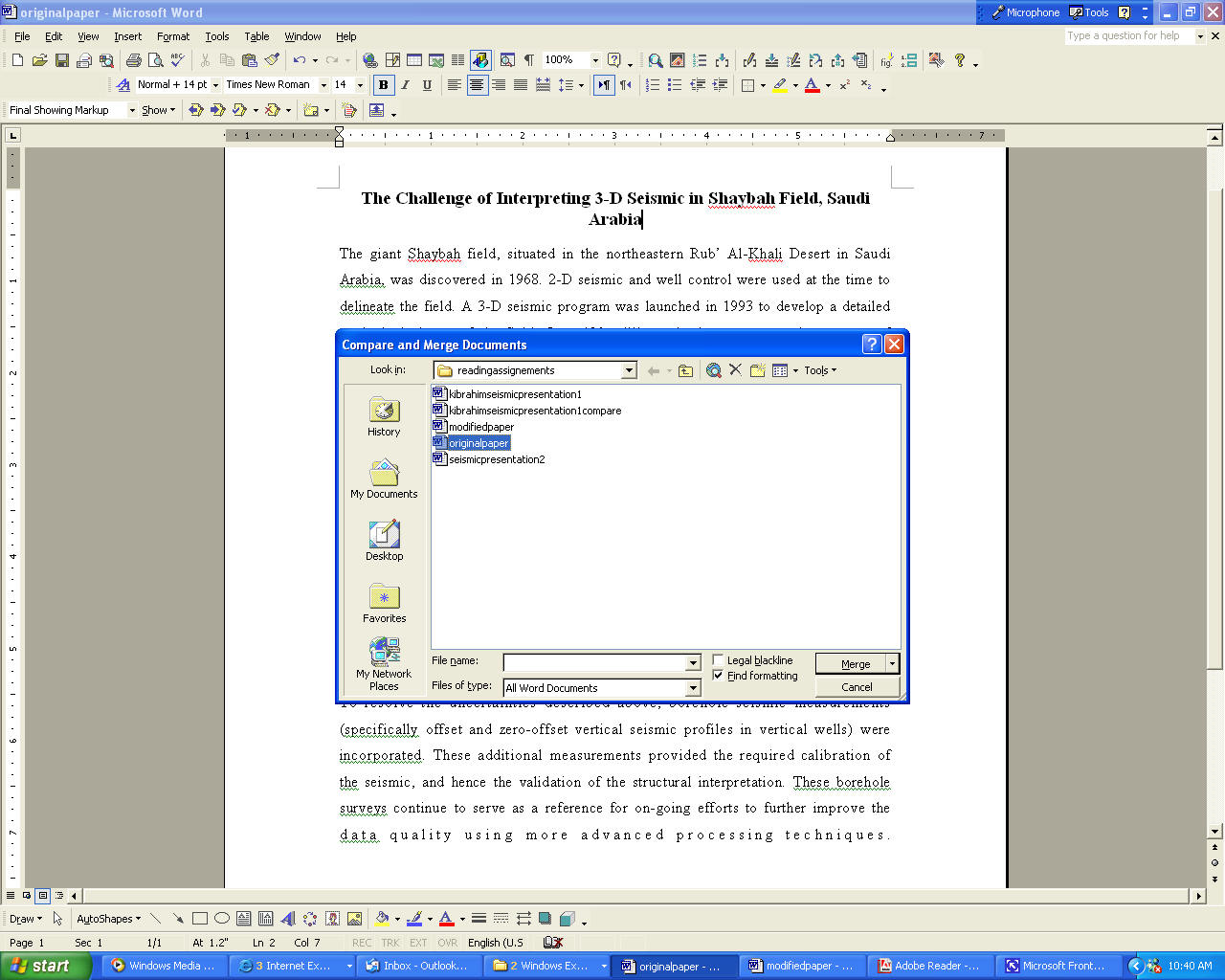The width and height of the screenshot is (1225, 980).
Task: Open the Window menu
Action: click(x=302, y=36)
